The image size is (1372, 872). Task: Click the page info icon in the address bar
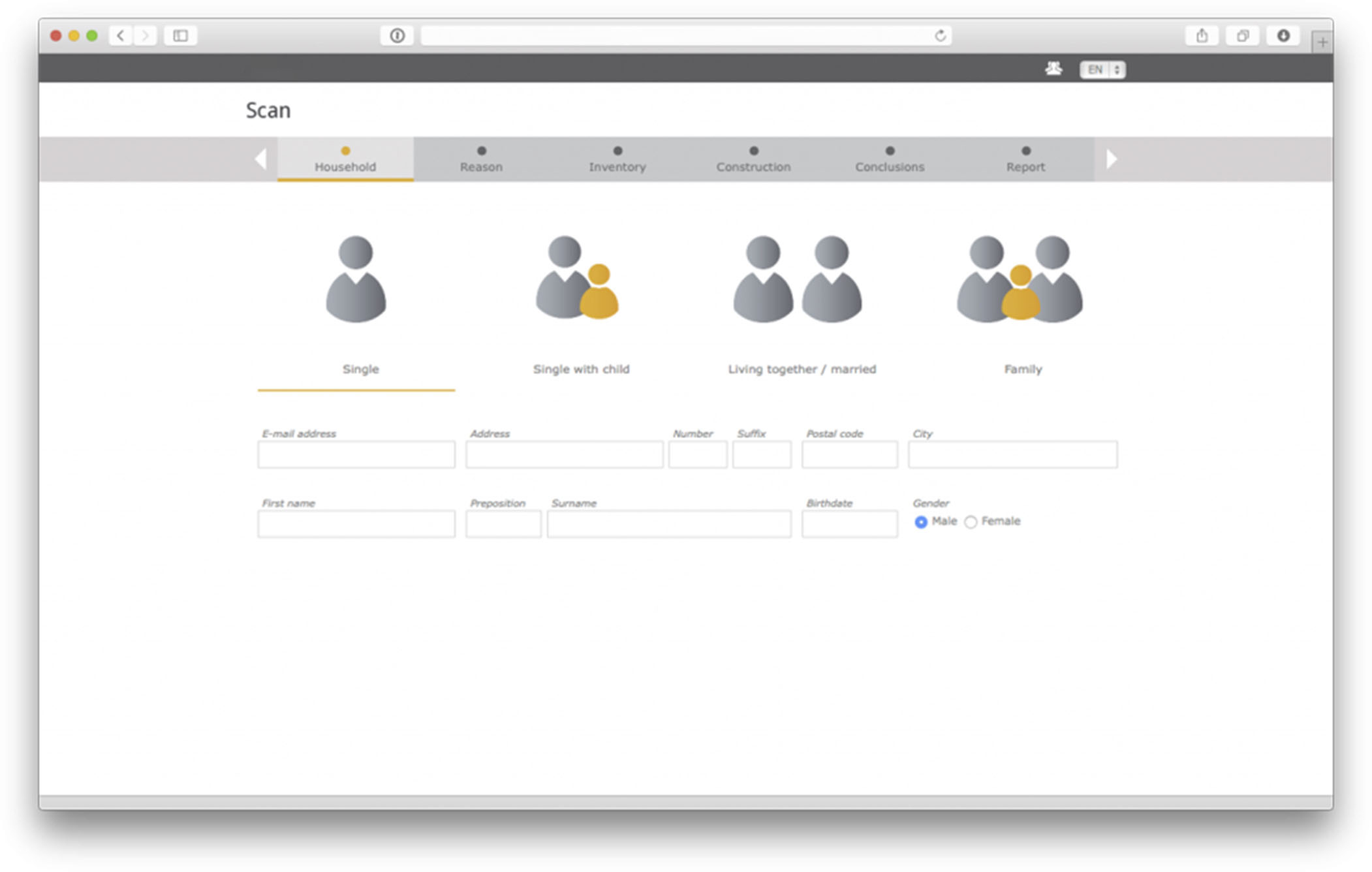pos(396,36)
